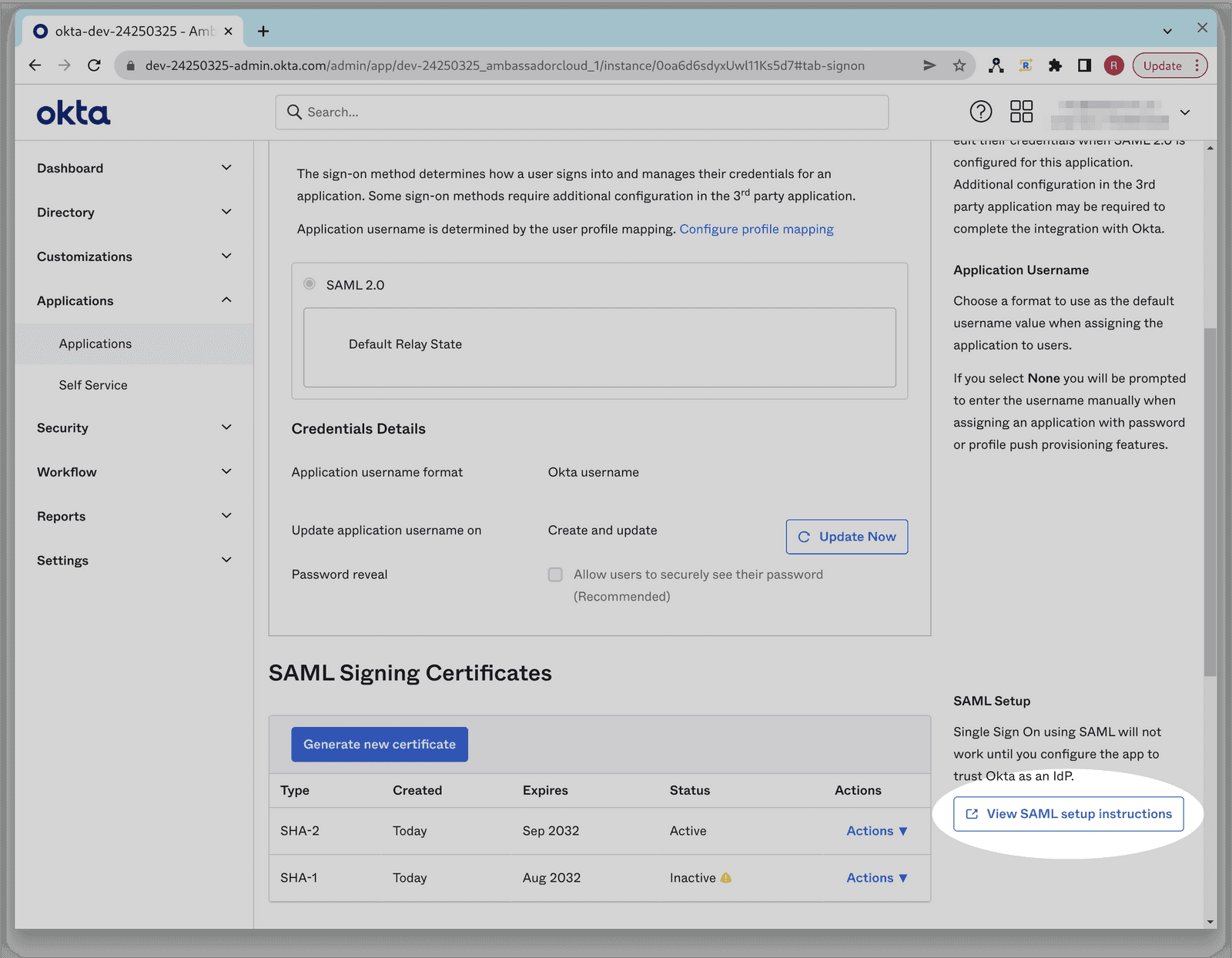Viewport: 1232px width, 958px height.
Task: Click the warning icon beside Inactive status
Action: [x=726, y=877]
